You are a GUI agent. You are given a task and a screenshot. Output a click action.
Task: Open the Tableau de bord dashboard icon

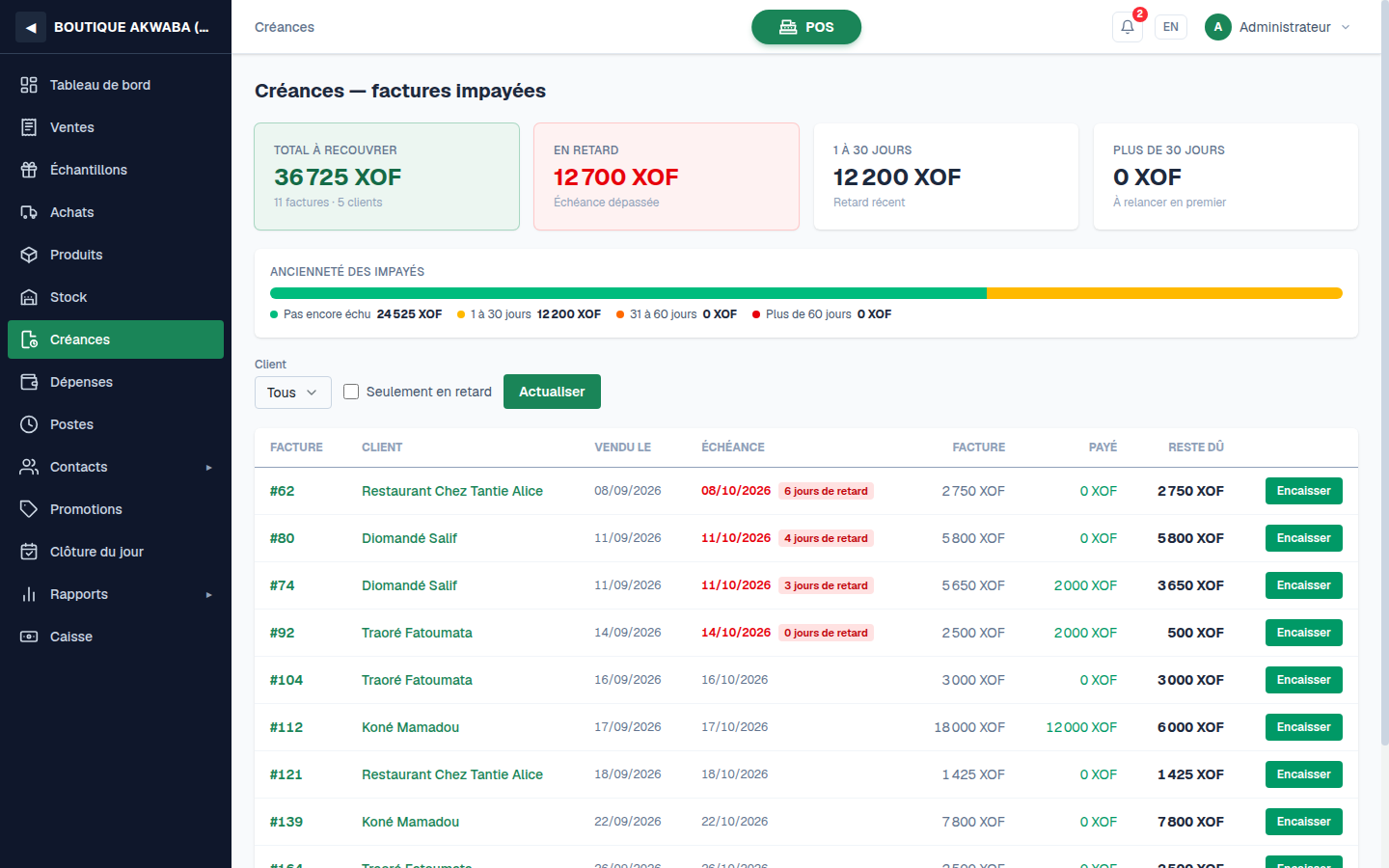[x=29, y=85]
